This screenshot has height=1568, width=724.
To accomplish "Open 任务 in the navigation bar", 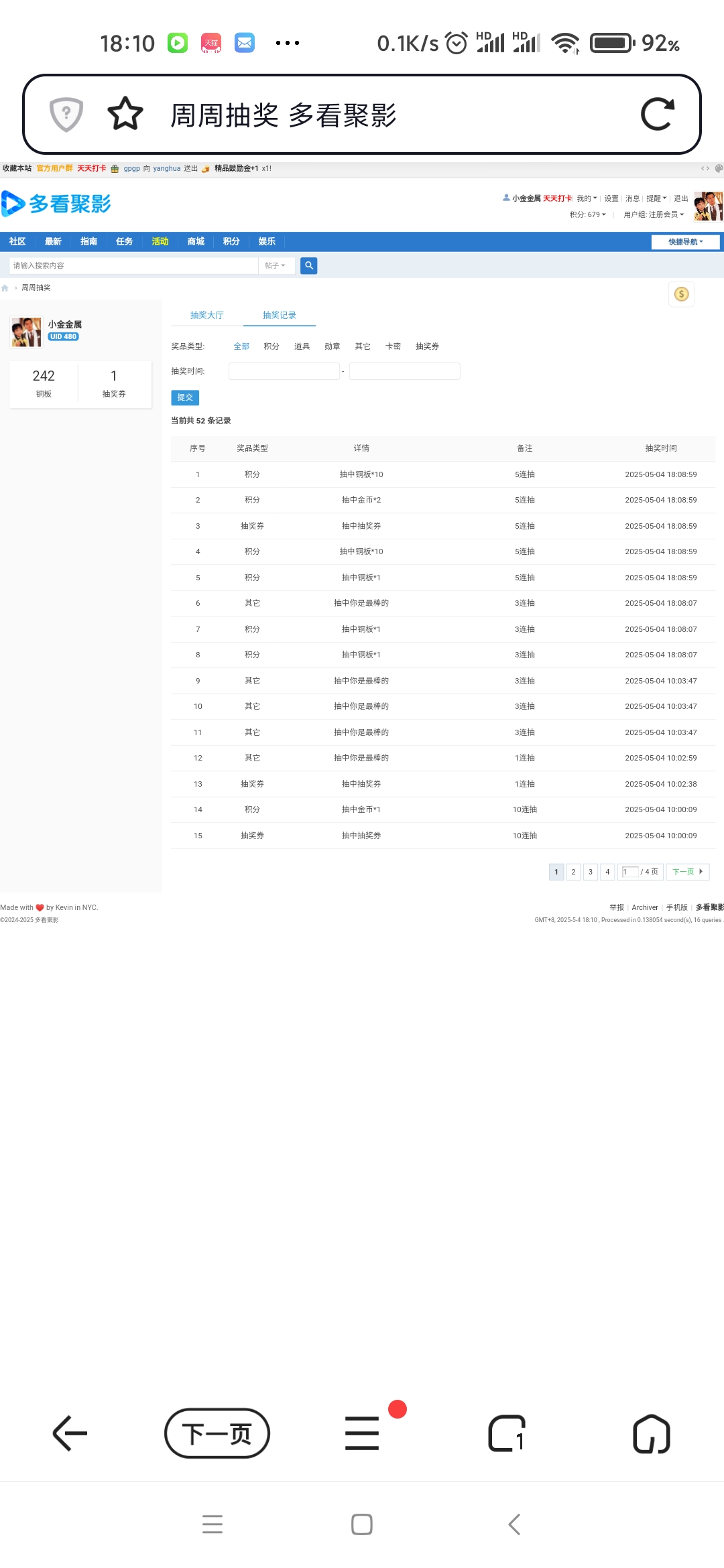I will (x=124, y=242).
